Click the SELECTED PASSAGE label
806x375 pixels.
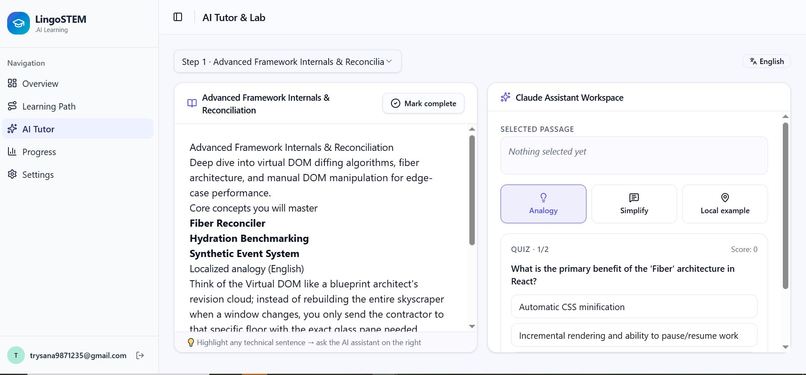[537, 129]
